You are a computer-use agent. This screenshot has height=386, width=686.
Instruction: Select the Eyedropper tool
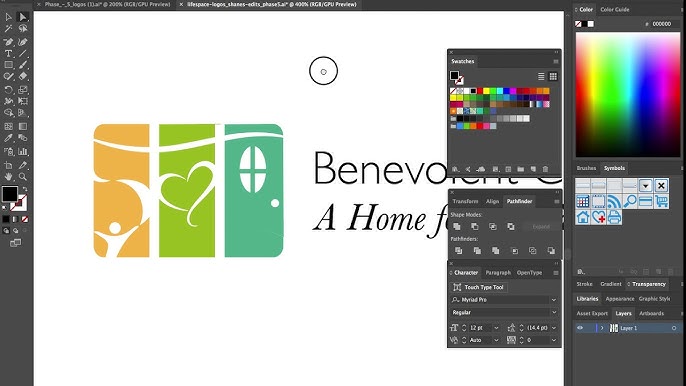(x=8, y=138)
